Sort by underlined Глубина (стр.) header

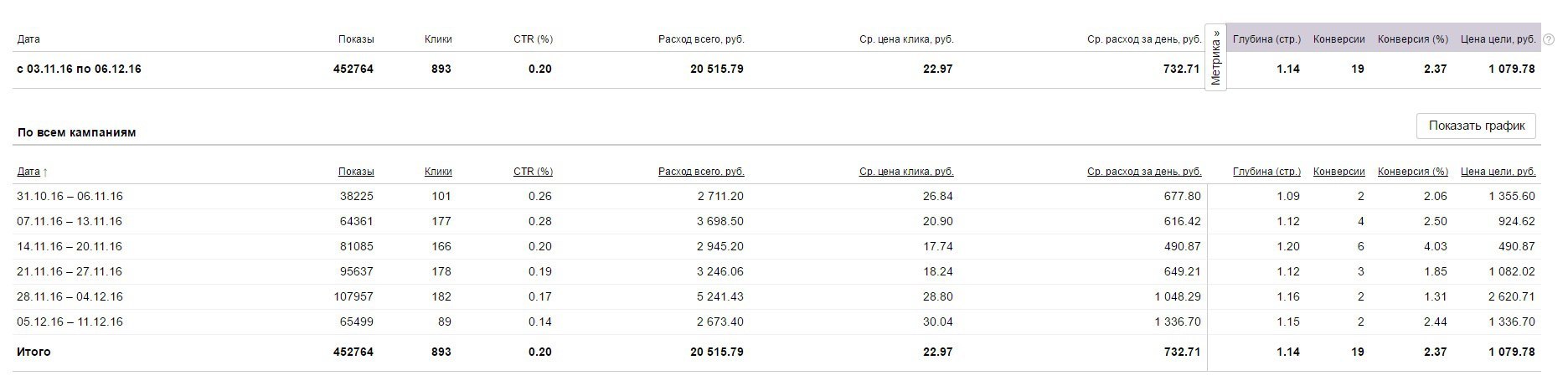point(1266,172)
